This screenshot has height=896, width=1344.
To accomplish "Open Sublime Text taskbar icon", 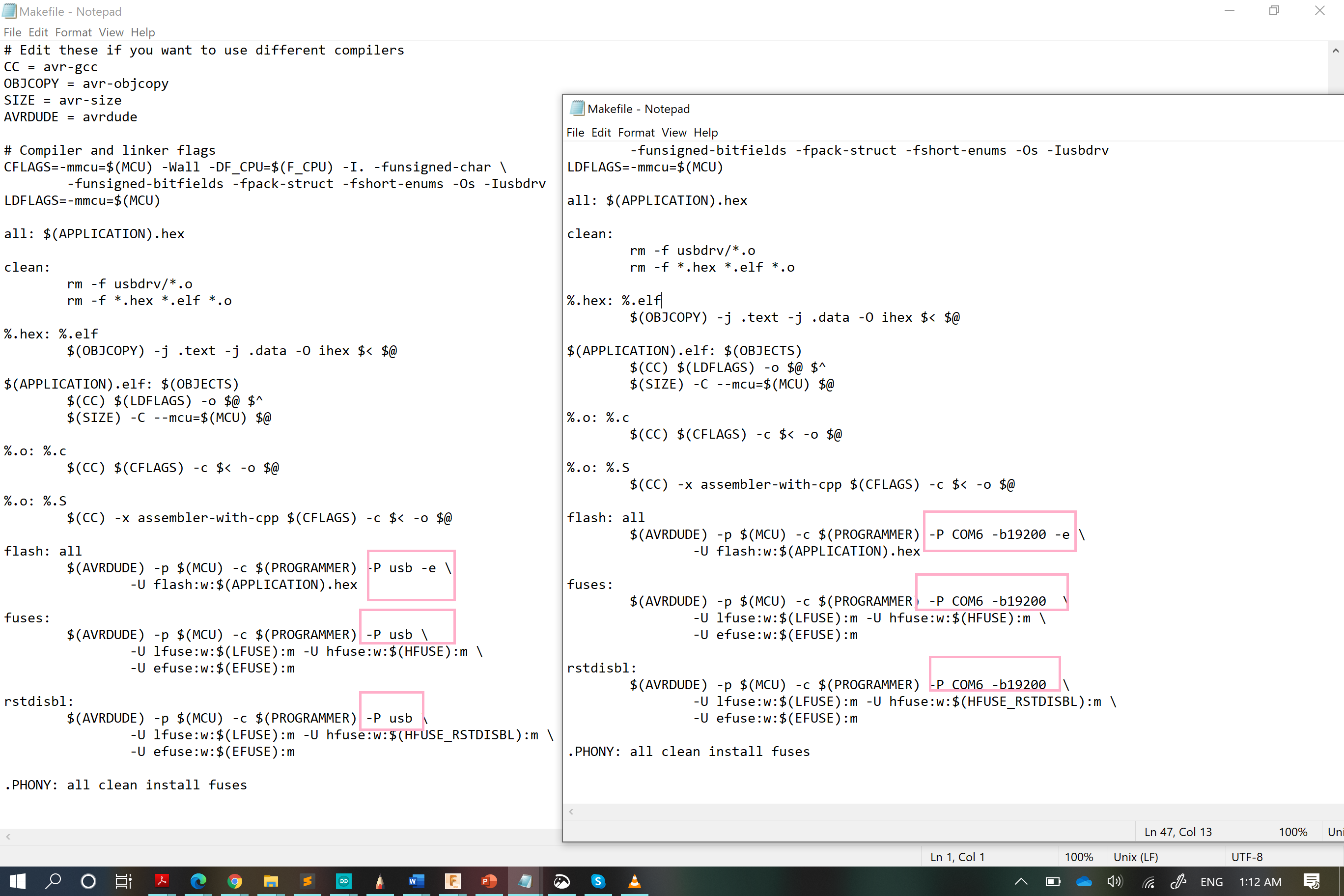I will pyautogui.click(x=308, y=881).
